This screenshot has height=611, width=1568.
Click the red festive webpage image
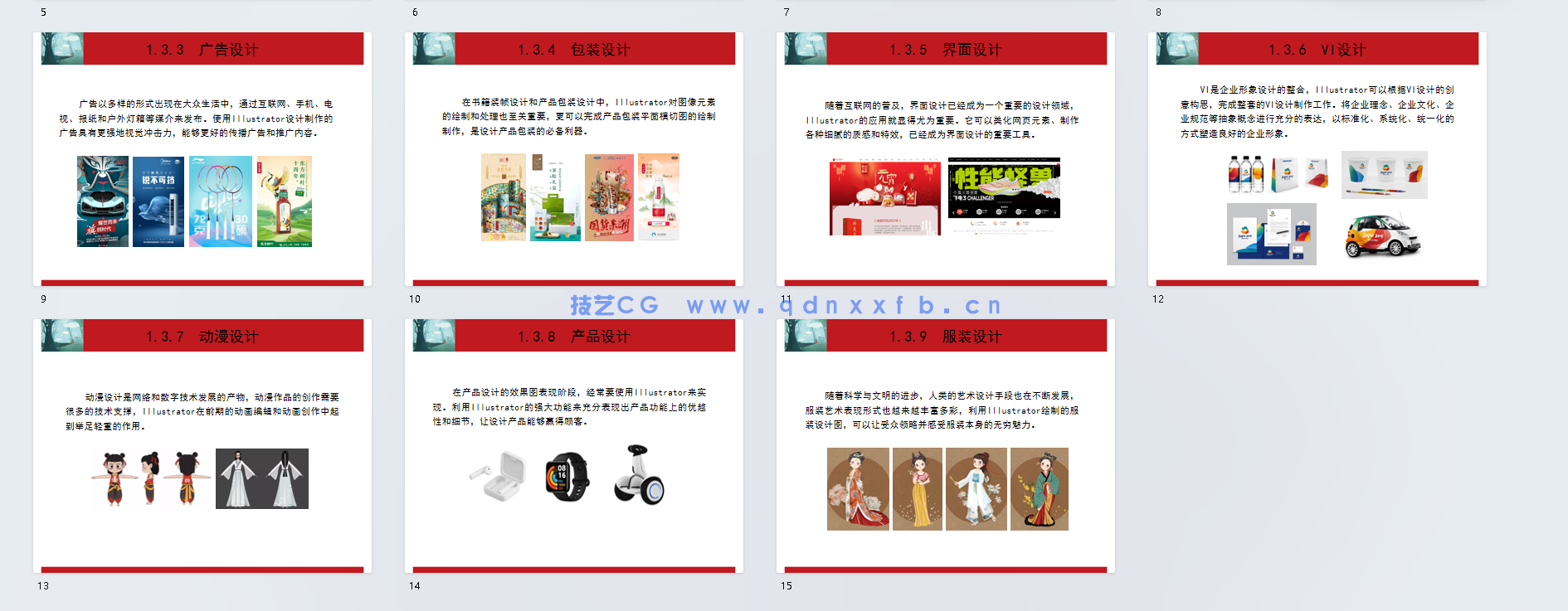point(885,198)
